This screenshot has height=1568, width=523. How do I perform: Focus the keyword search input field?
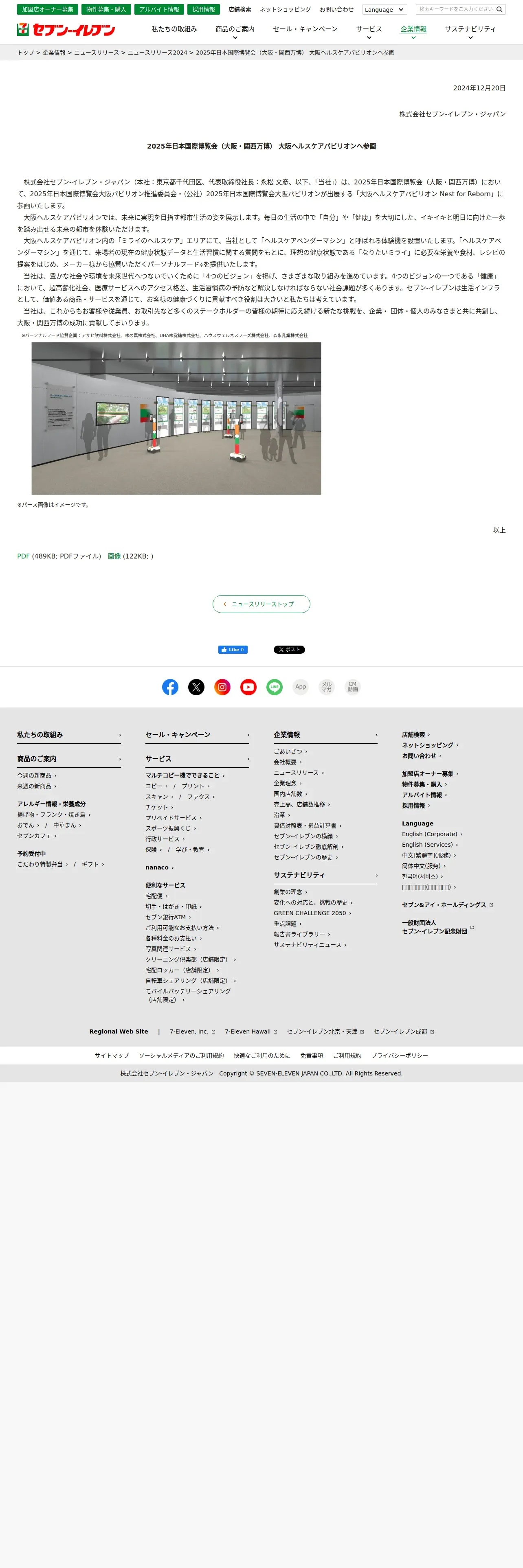(455, 9)
